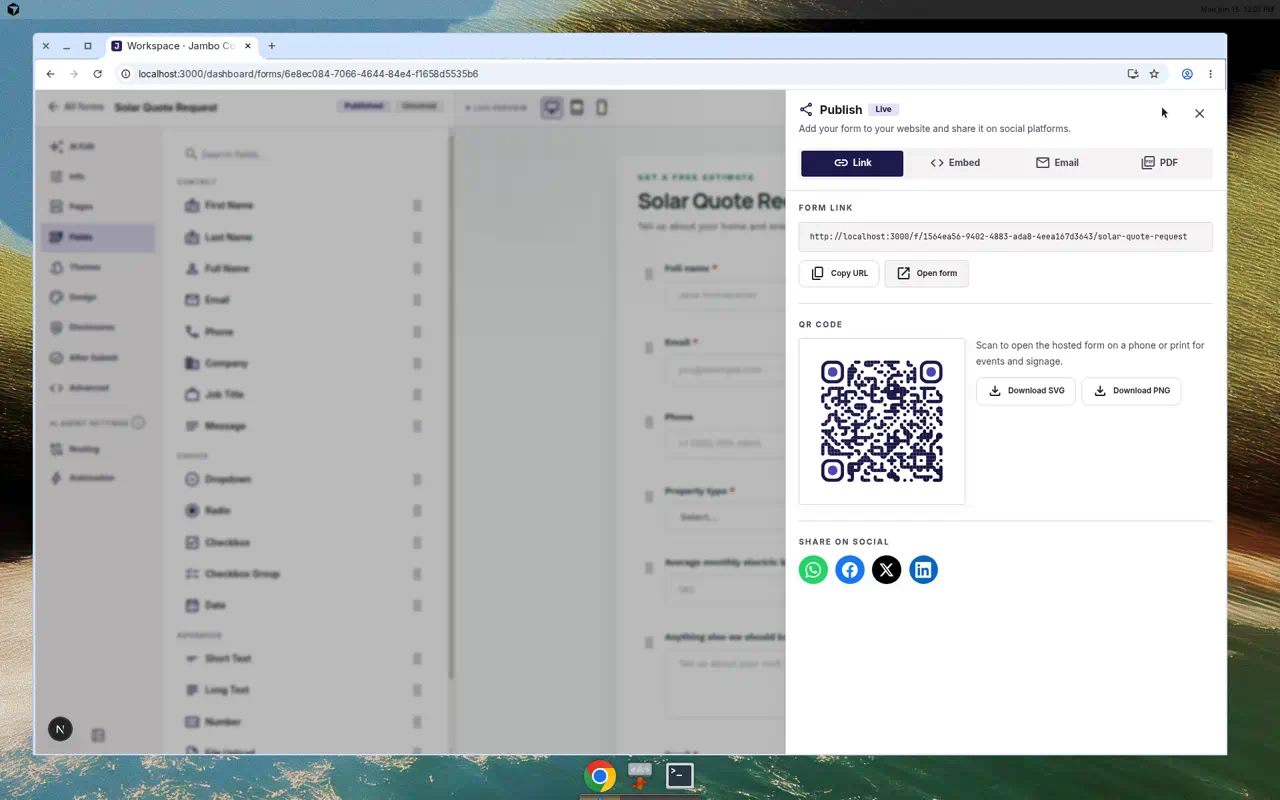
Task: Open Pages in the left sidebar
Action: click(97, 207)
